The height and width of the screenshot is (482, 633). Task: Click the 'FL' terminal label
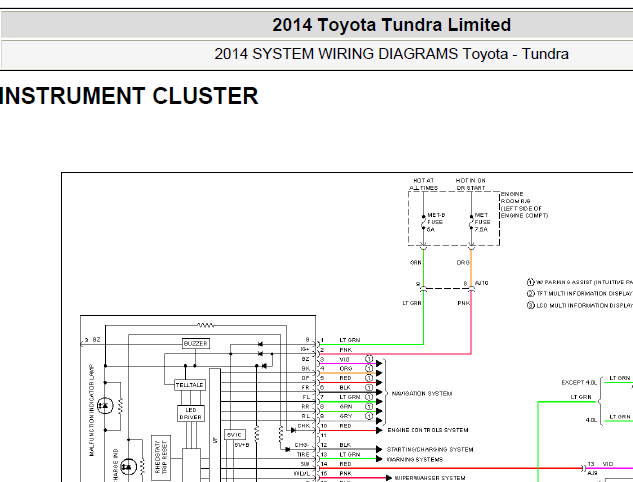pyautogui.click(x=306, y=397)
